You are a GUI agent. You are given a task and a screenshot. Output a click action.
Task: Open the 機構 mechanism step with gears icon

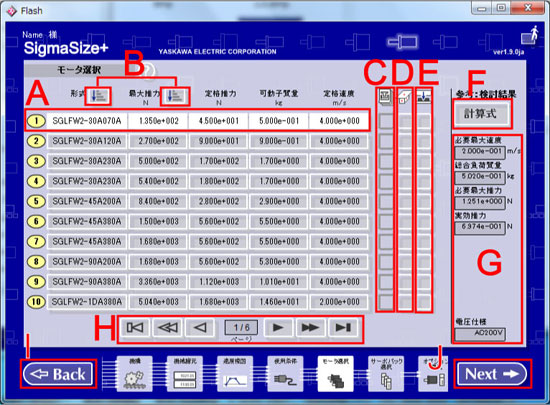click(135, 374)
